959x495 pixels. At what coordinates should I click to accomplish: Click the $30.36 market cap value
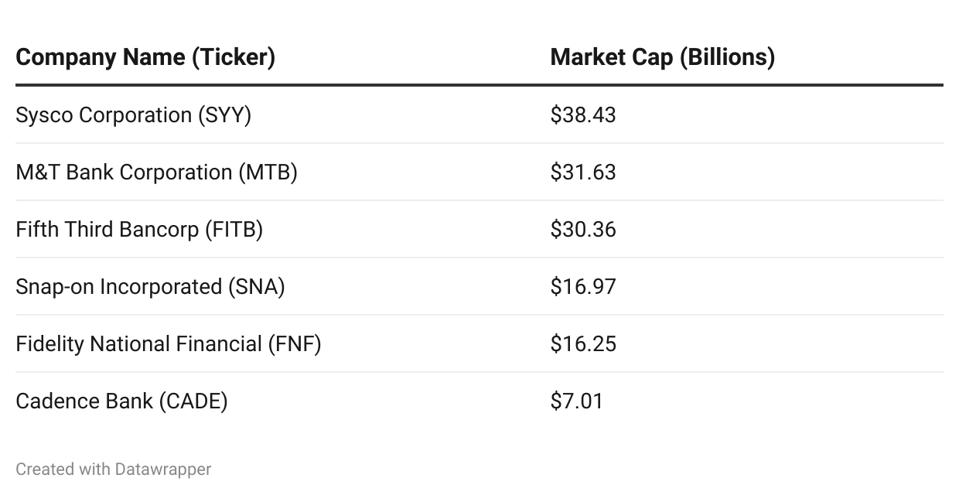coord(583,229)
